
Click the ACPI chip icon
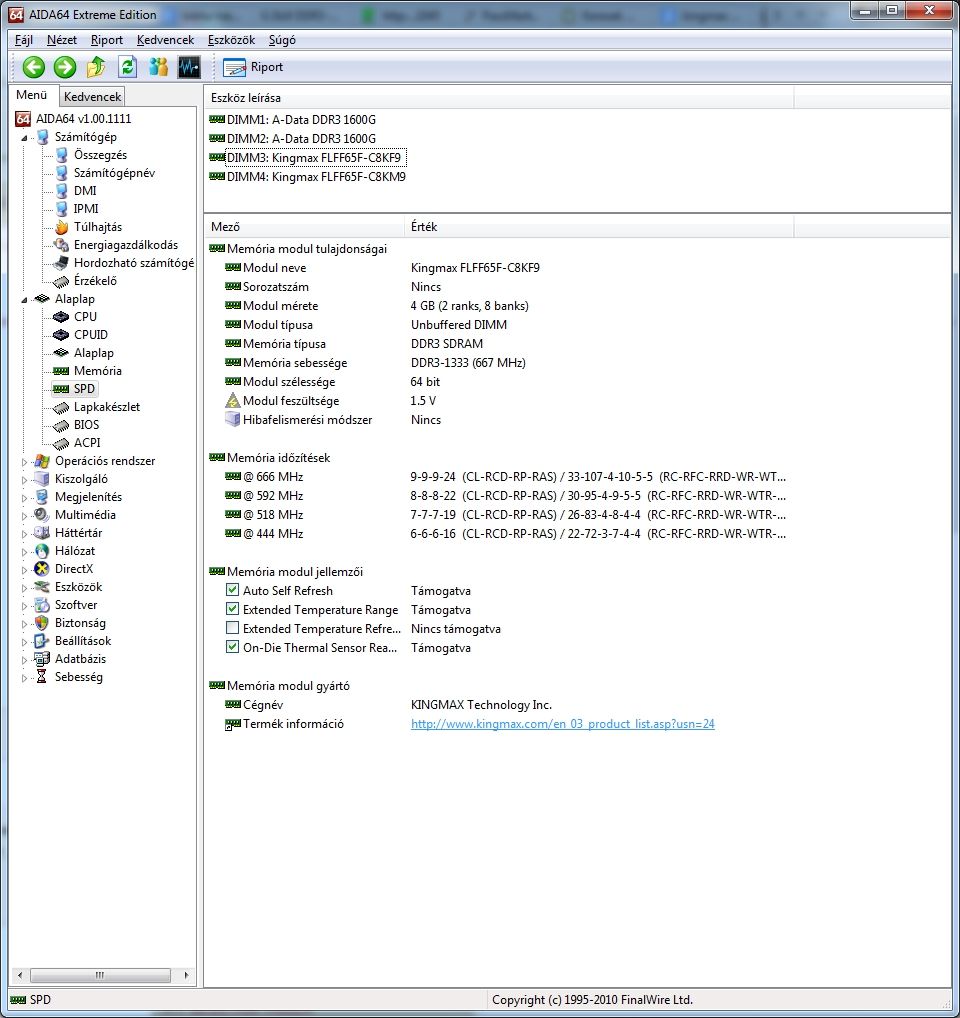tap(61, 443)
